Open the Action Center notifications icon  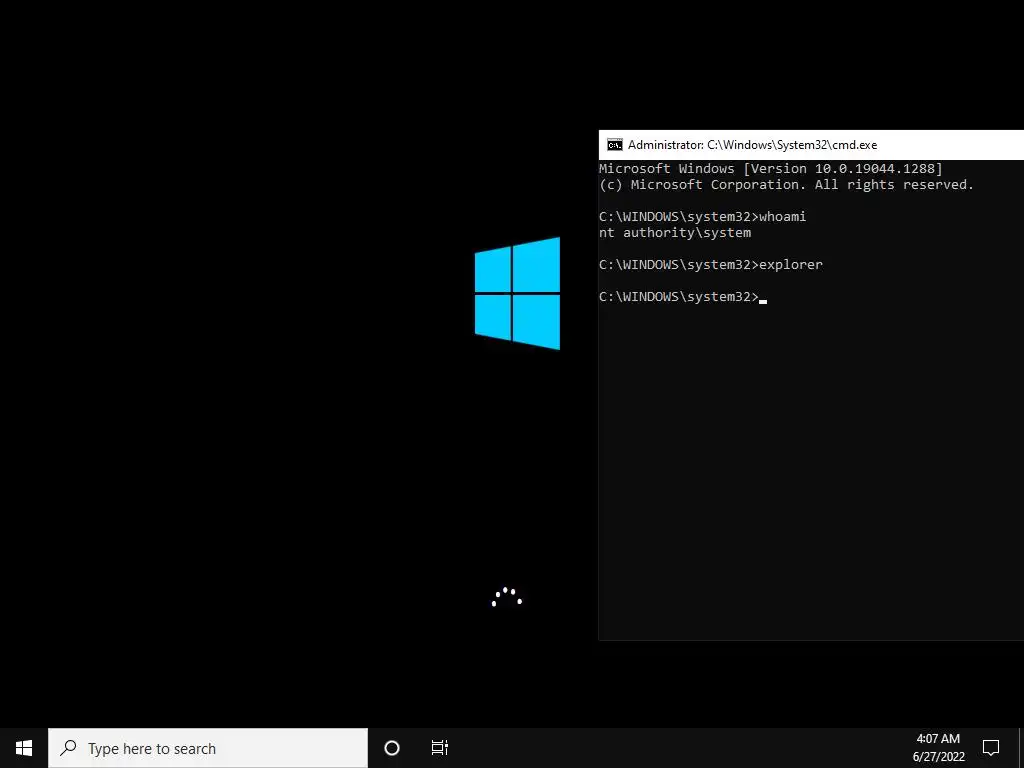[x=991, y=748]
